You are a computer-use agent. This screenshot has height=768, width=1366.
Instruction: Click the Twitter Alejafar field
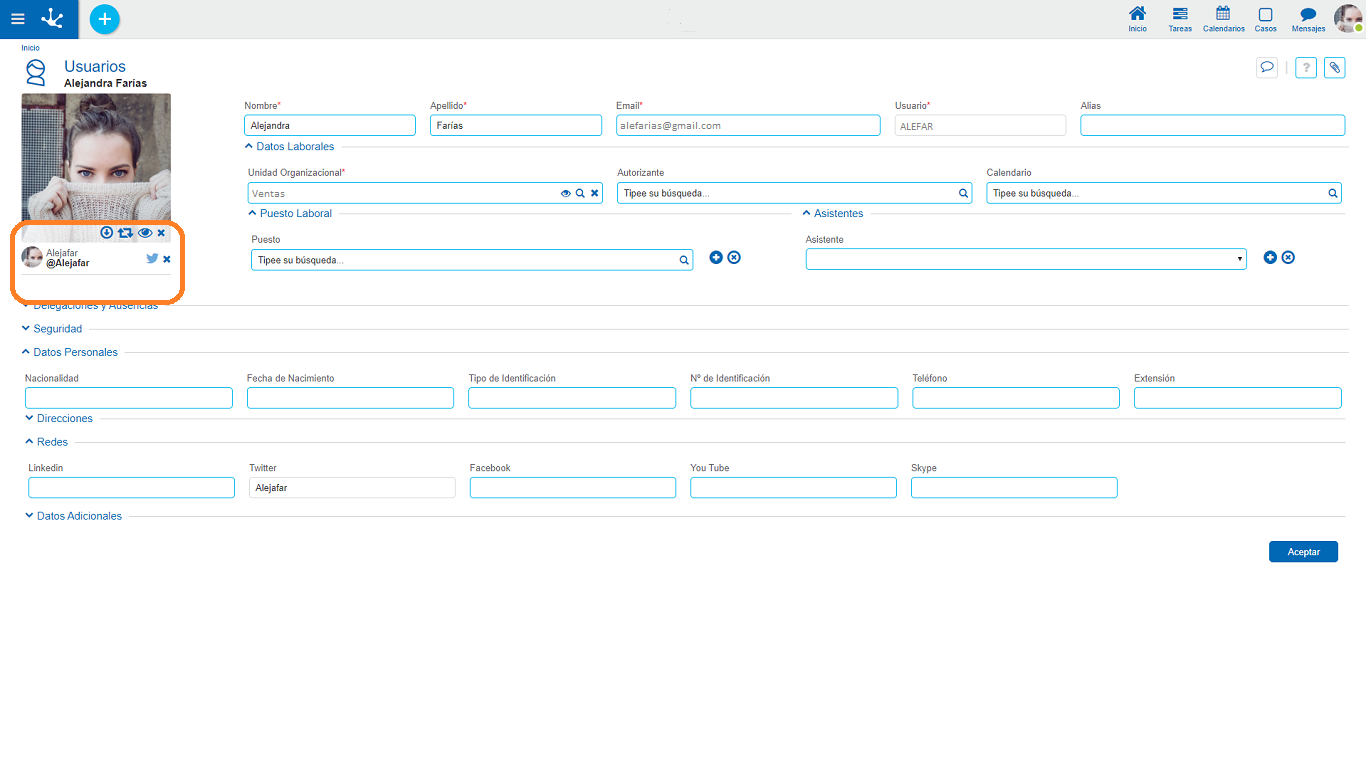click(x=352, y=487)
